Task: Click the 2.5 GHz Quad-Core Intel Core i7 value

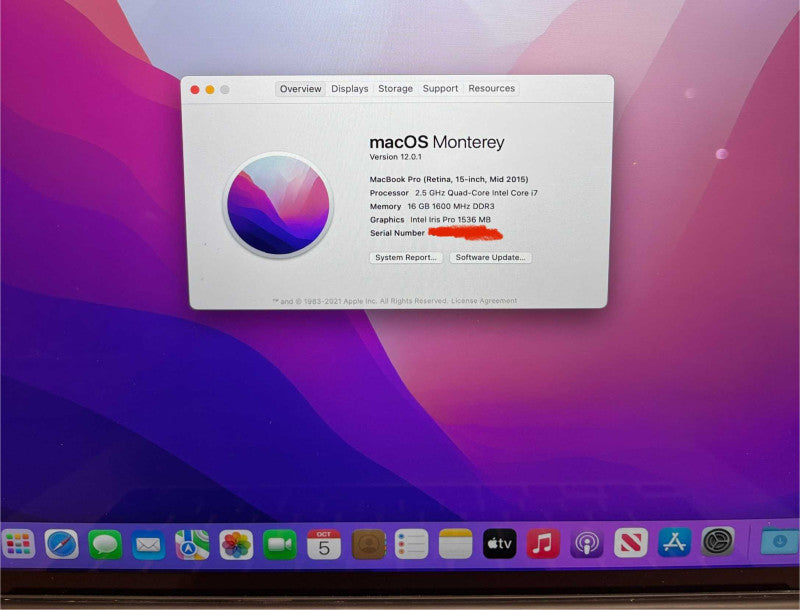Action: point(476,193)
